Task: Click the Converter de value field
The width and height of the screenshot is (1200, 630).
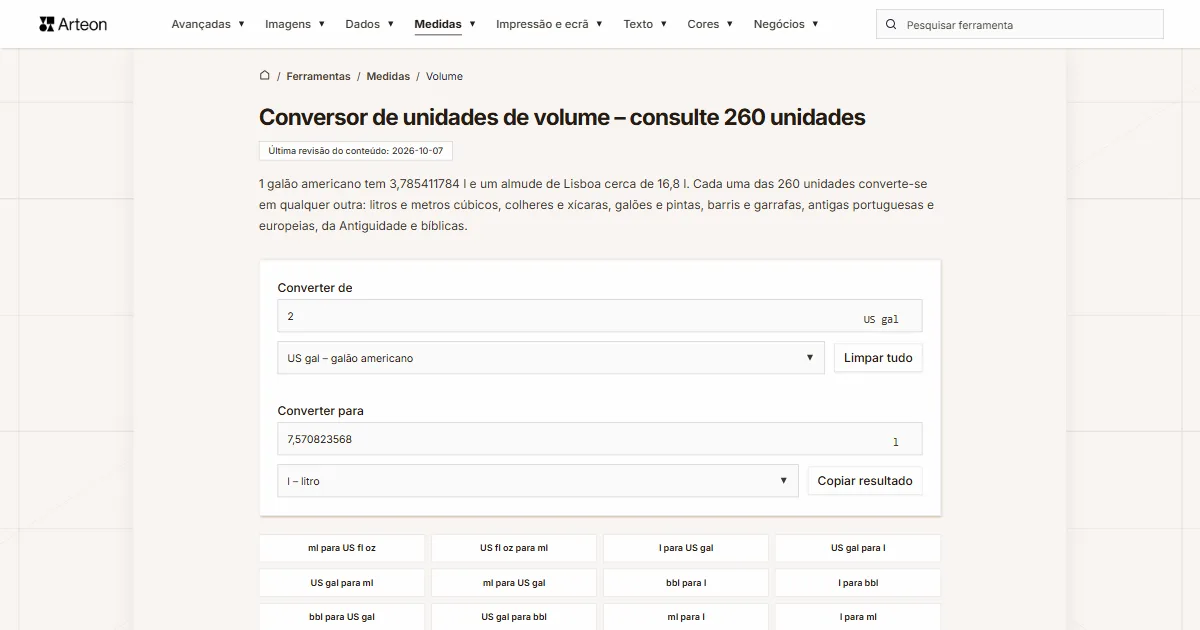Action: coord(600,316)
